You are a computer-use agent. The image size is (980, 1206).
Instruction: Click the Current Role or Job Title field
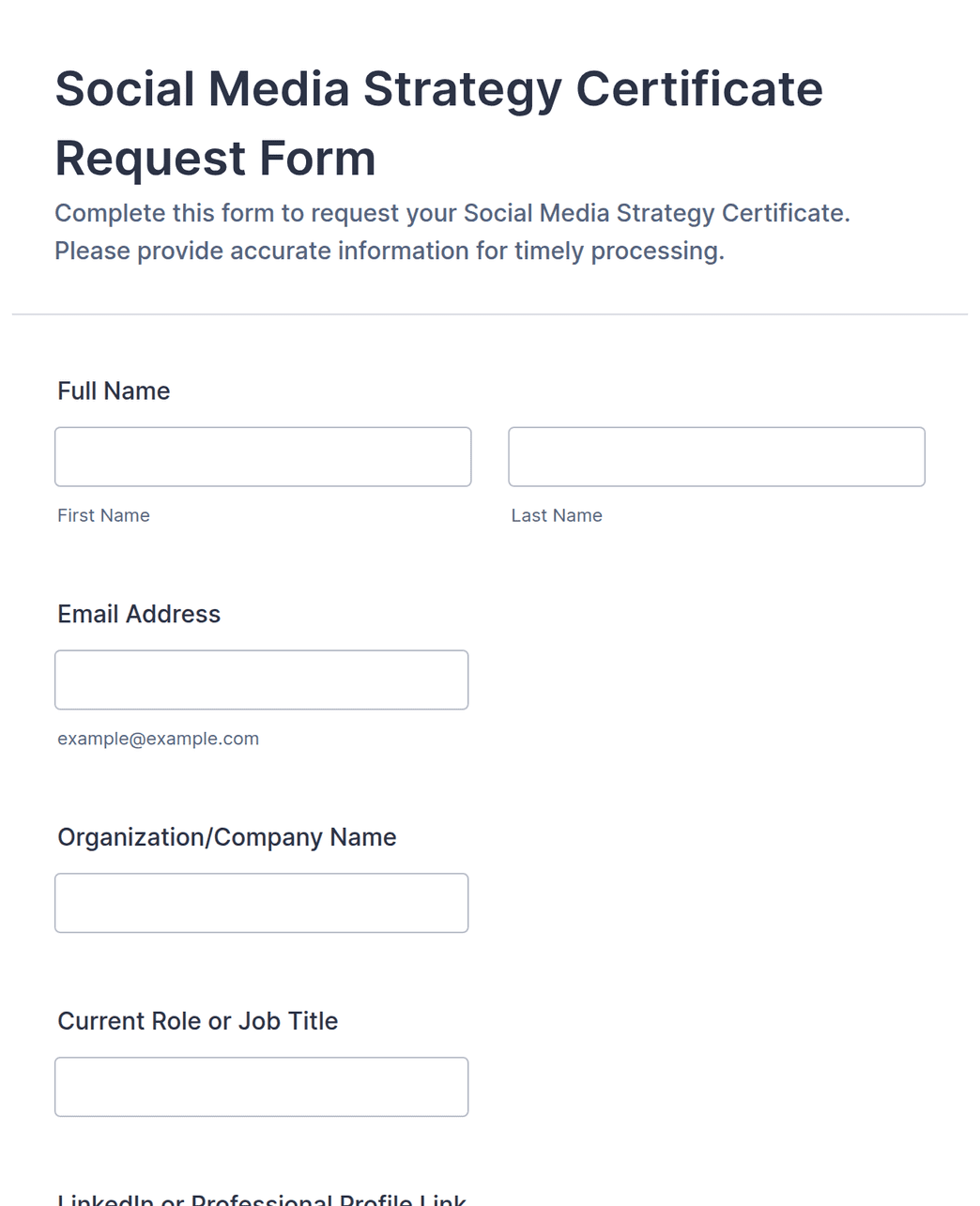pyautogui.click(x=261, y=1087)
